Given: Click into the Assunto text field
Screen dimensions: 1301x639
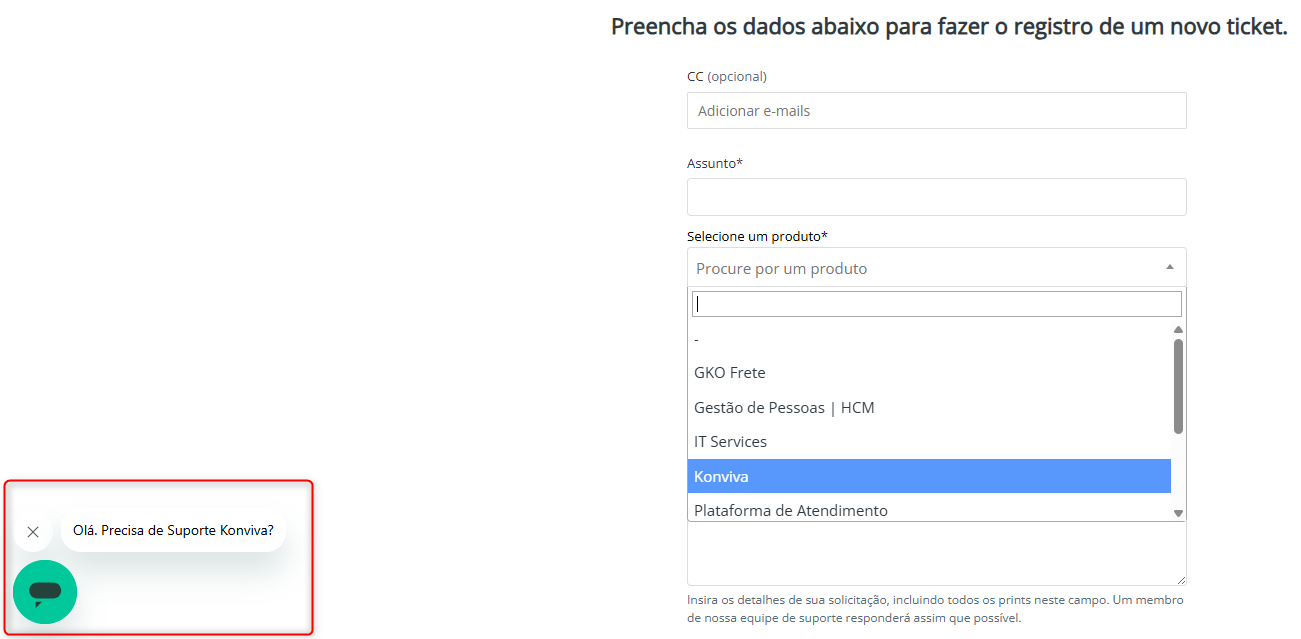Looking at the screenshot, I should click(936, 197).
